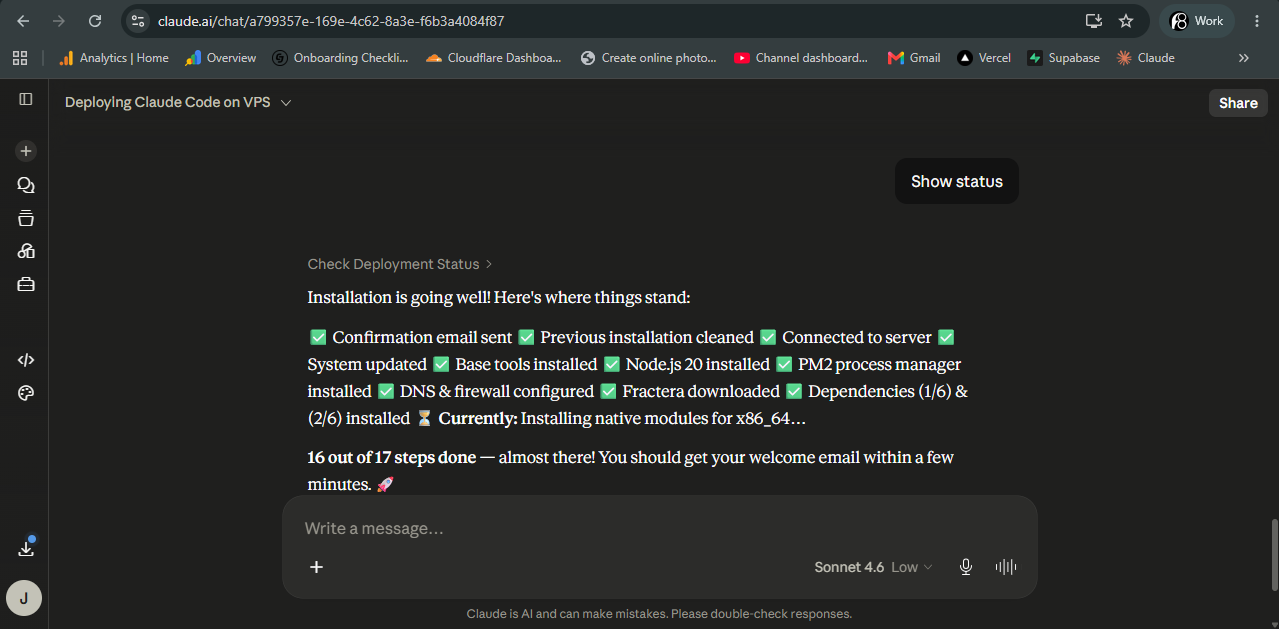Open Chats list in sidebar
The height and width of the screenshot is (629, 1279).
click(26, 185)
